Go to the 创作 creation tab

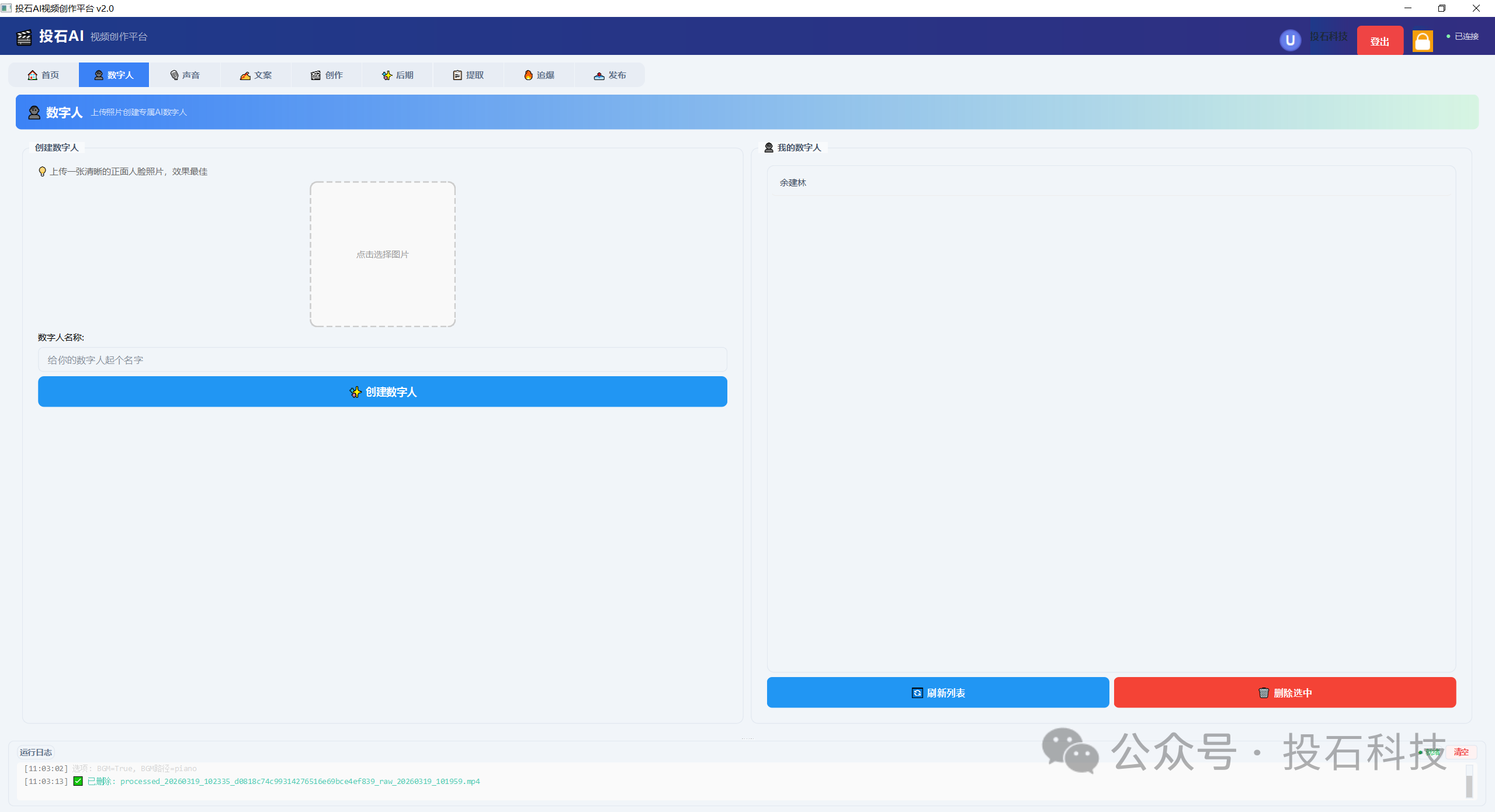click(327, 75)
